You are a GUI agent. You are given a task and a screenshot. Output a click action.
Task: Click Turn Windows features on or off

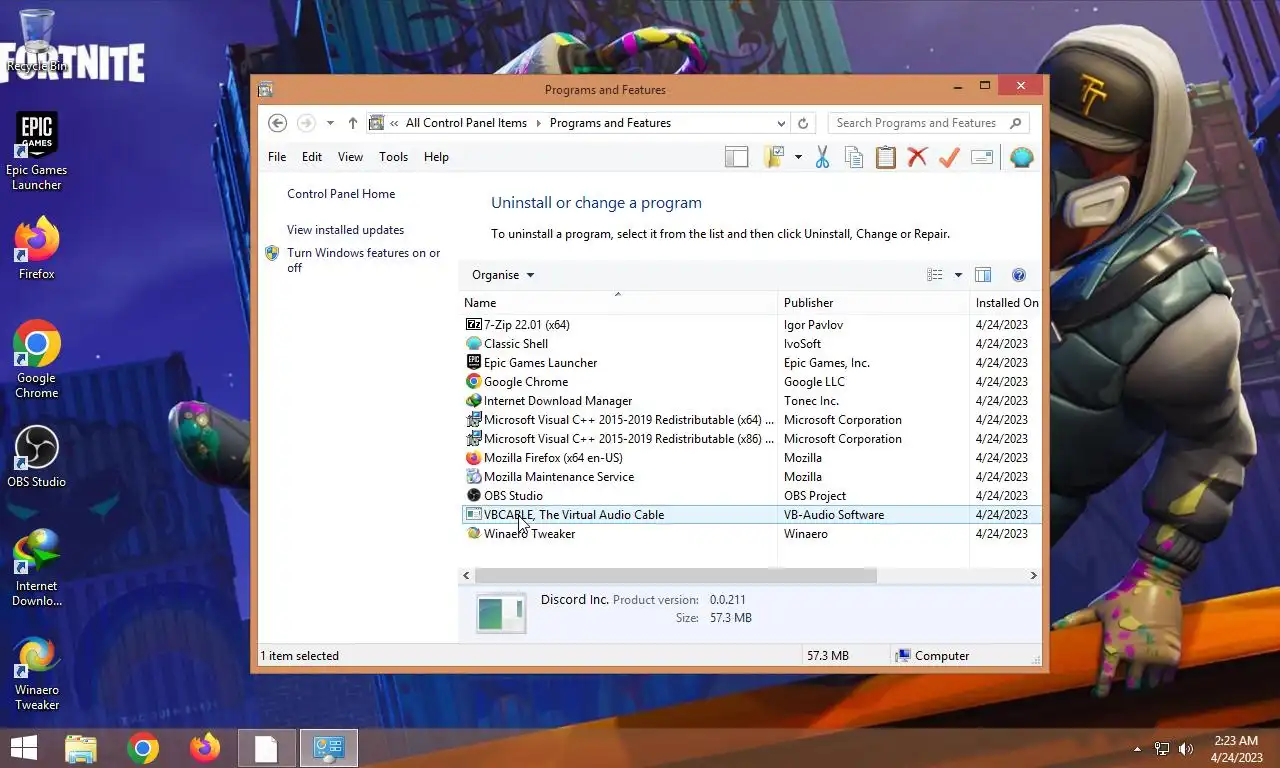coord(363,260)
